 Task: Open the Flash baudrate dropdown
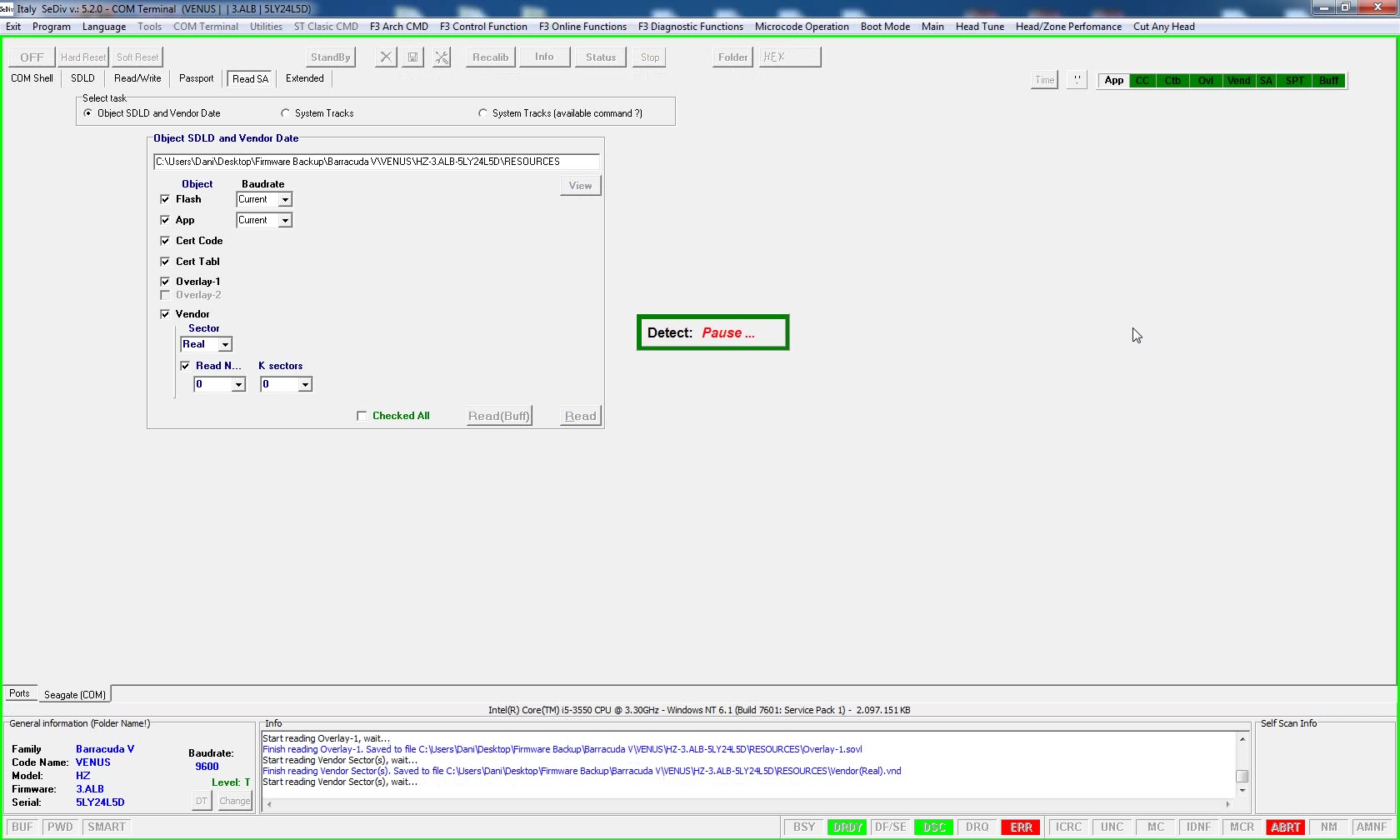285,200
